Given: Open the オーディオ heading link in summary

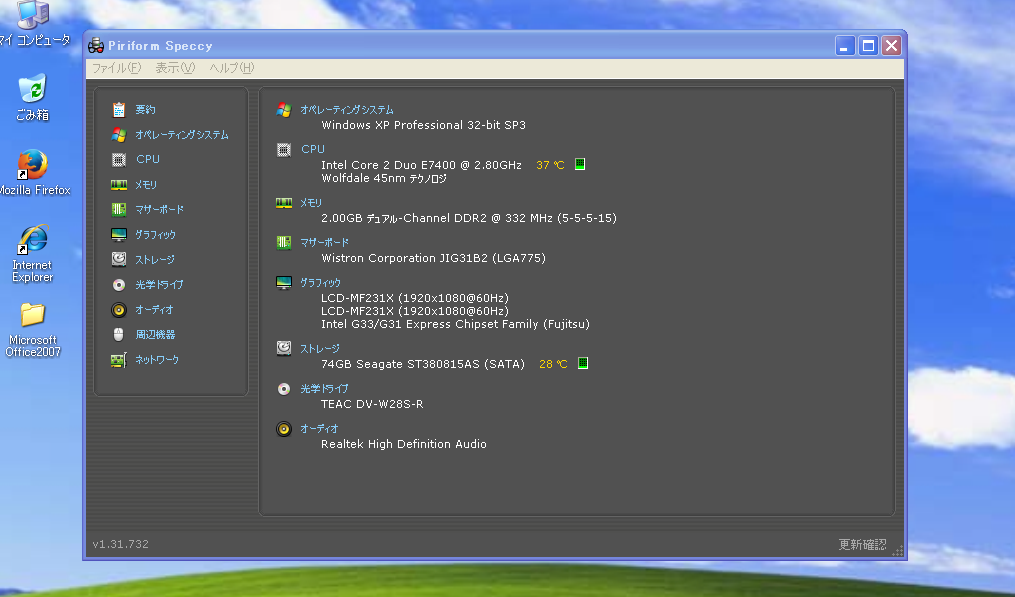Looking at the screenshot, I should point(319,429).
